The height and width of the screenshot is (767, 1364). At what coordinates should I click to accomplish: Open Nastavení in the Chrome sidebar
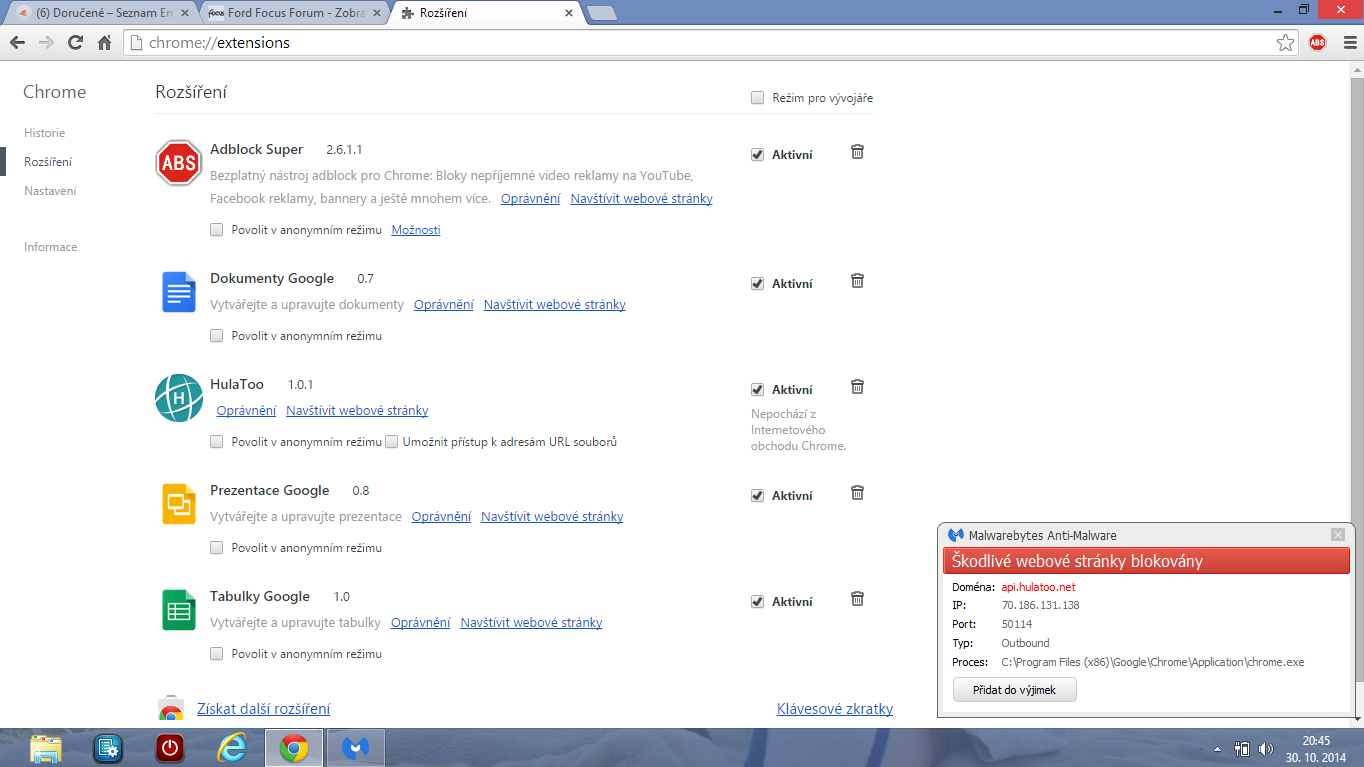50,191
